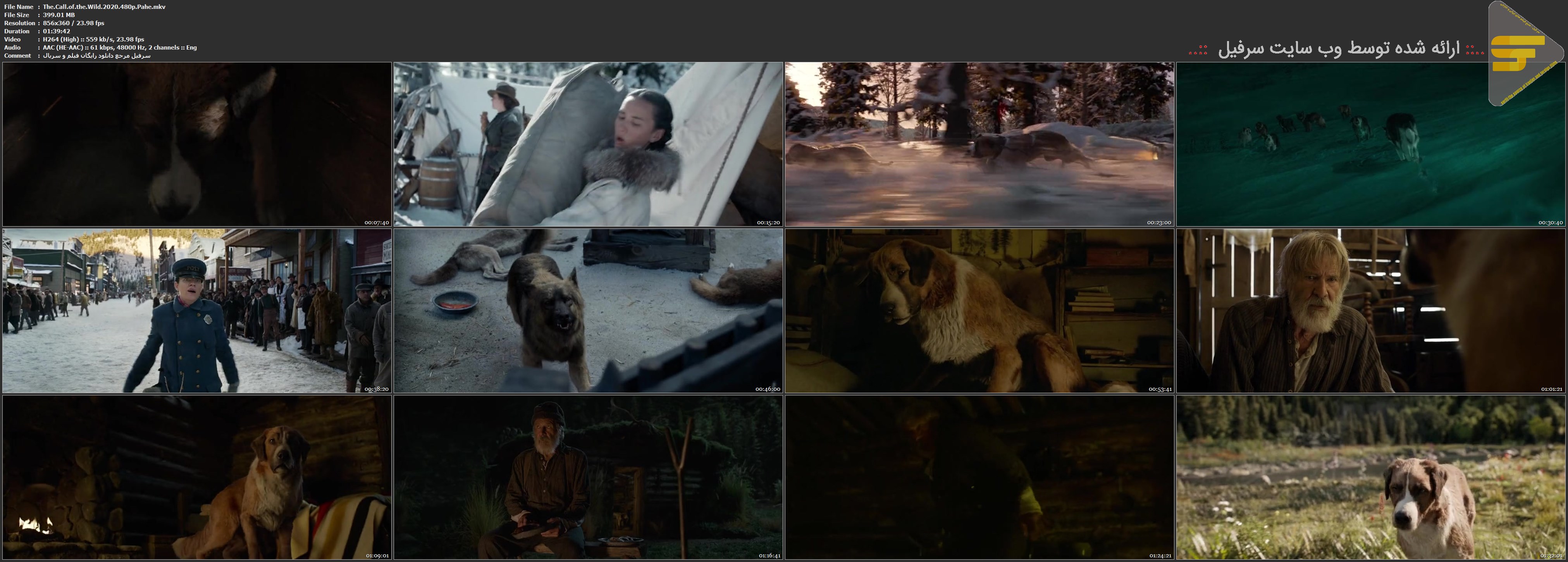This screenshot has width=1568, height=562.
Task: Click the red dots beside banner text
Action: click(1198, 50)
